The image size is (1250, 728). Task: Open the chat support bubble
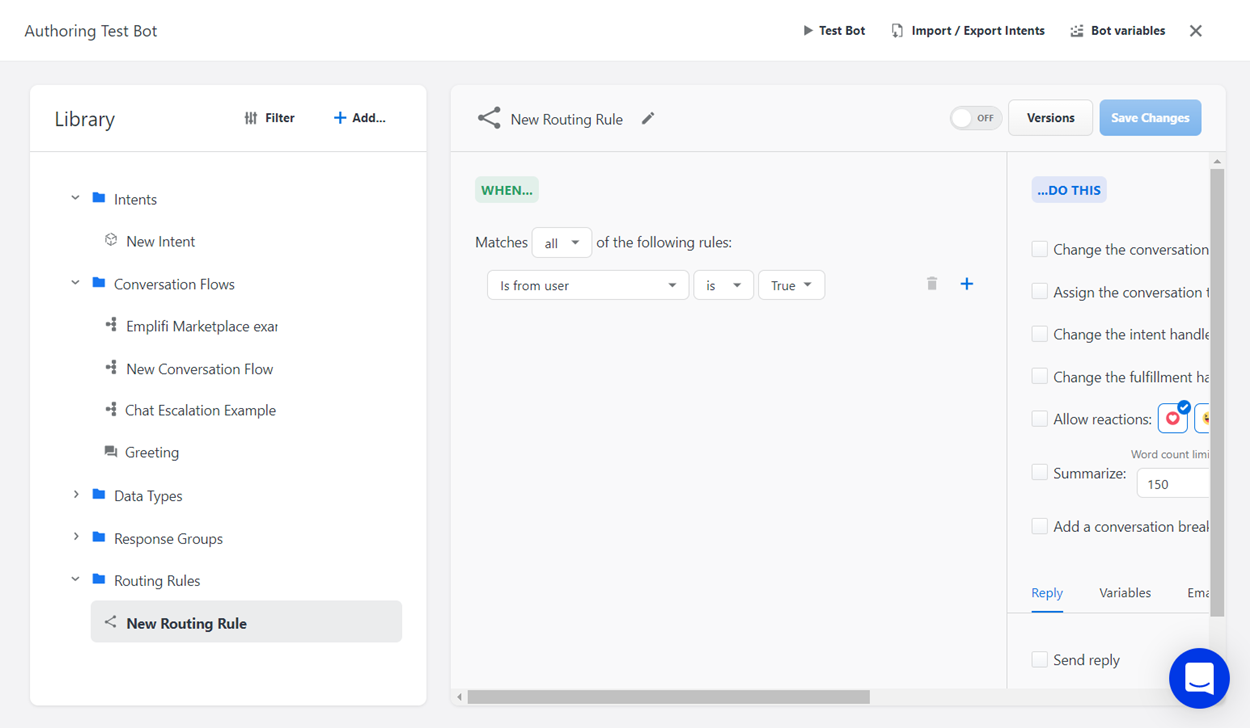[1198, 678]
